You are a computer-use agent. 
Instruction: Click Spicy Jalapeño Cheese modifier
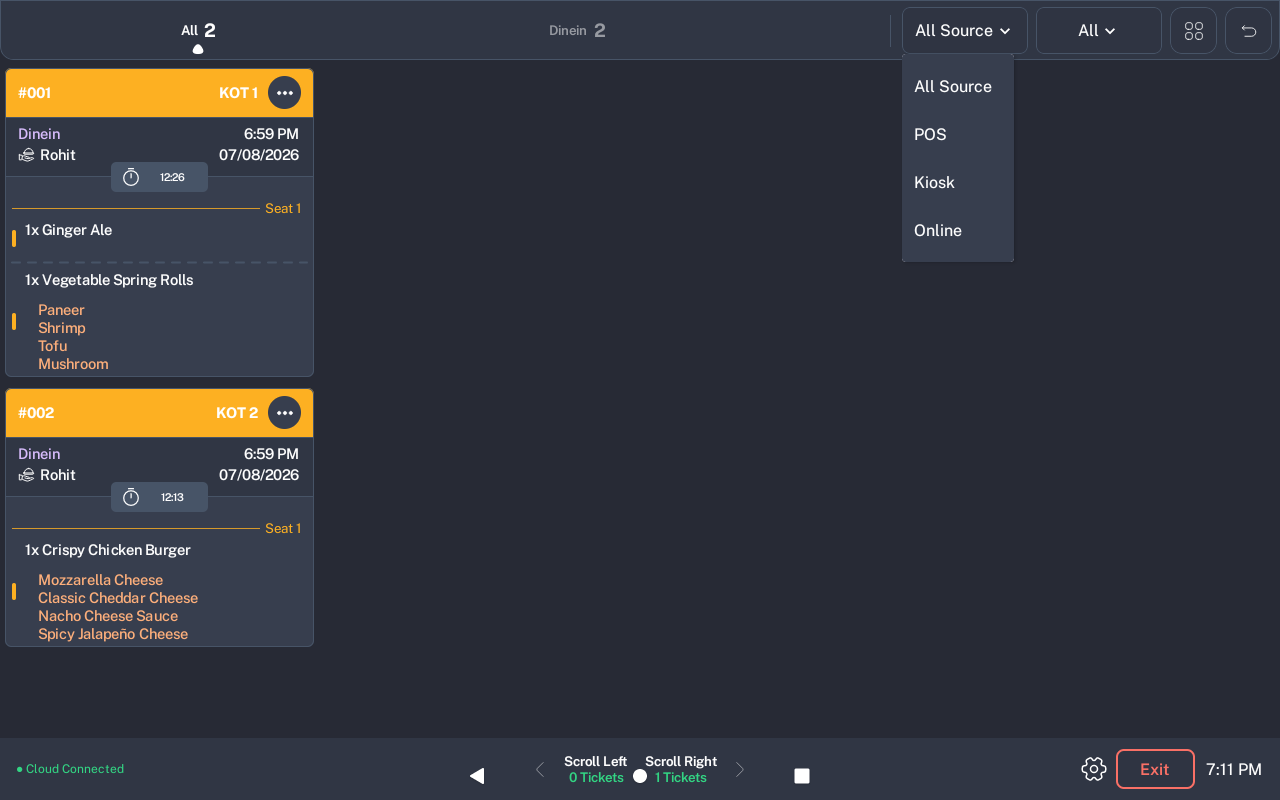113,634
